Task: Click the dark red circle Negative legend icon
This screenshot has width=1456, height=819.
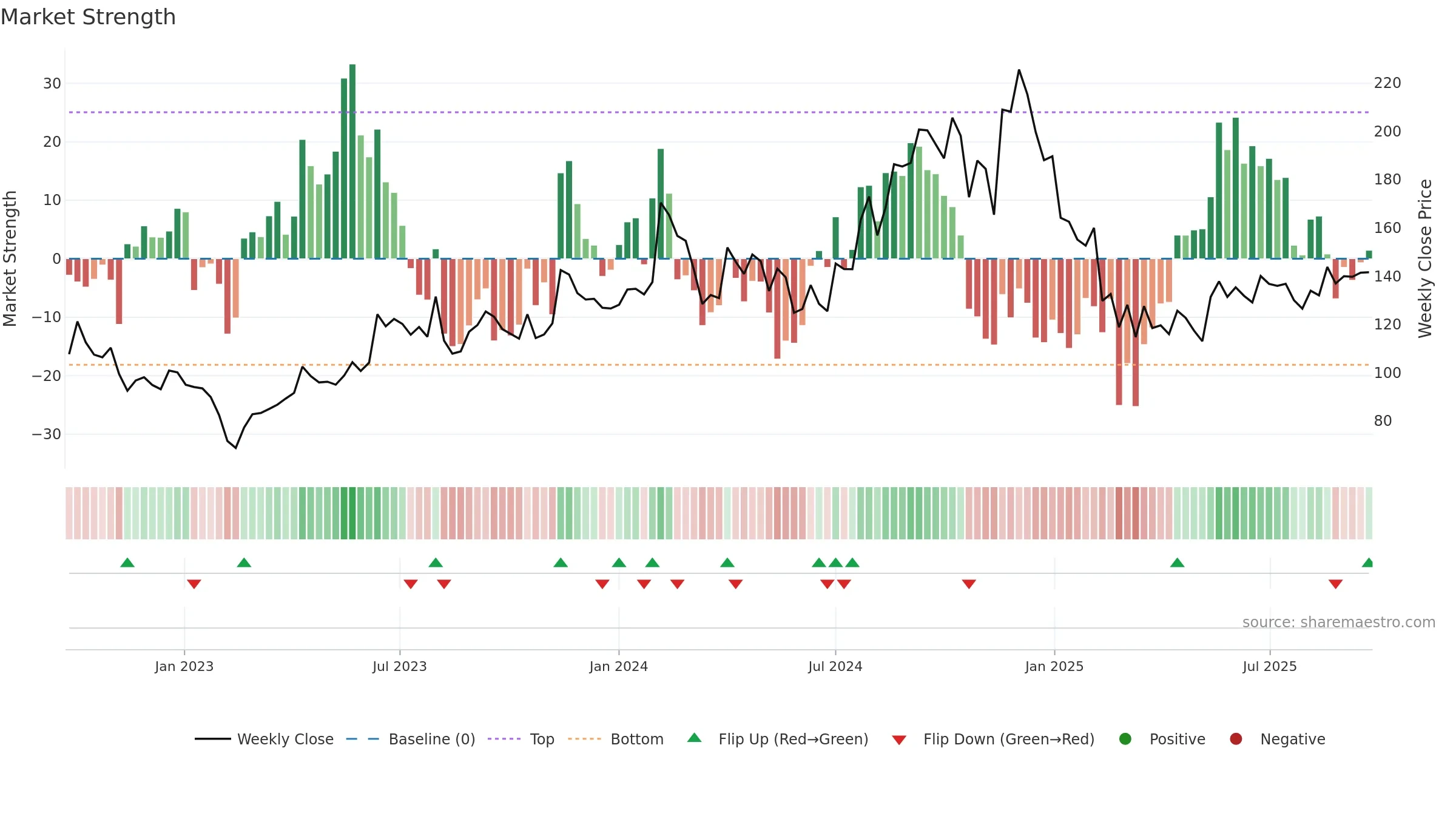Action: coord(1236,739)
